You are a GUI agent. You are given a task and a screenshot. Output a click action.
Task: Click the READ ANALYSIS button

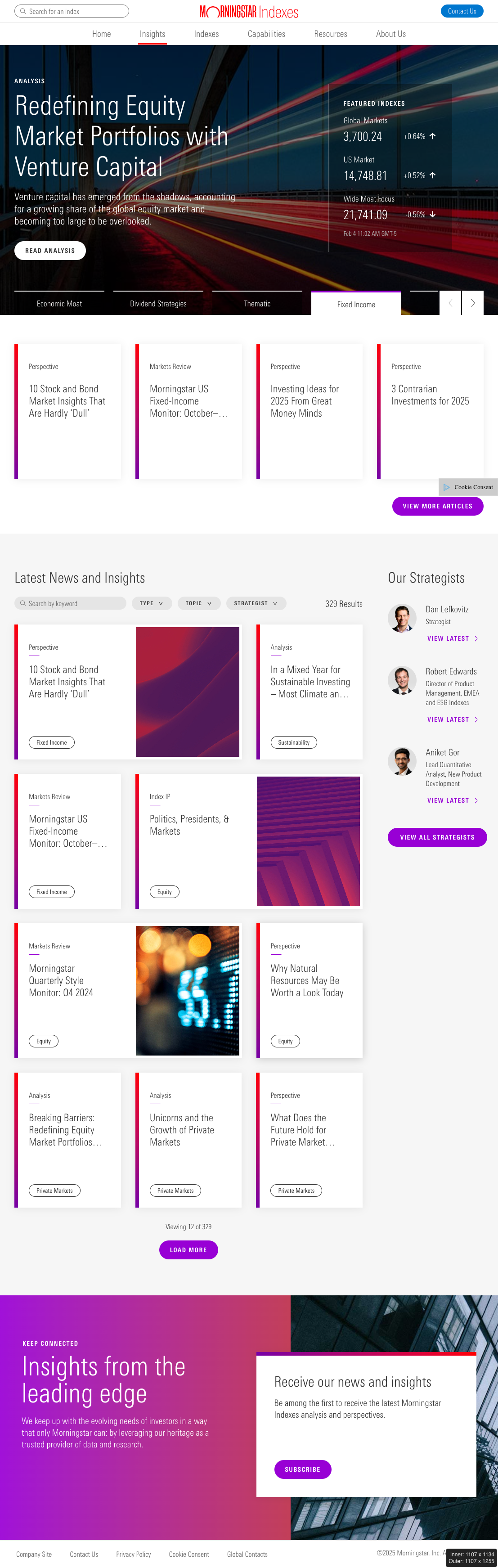pos(50,251)
